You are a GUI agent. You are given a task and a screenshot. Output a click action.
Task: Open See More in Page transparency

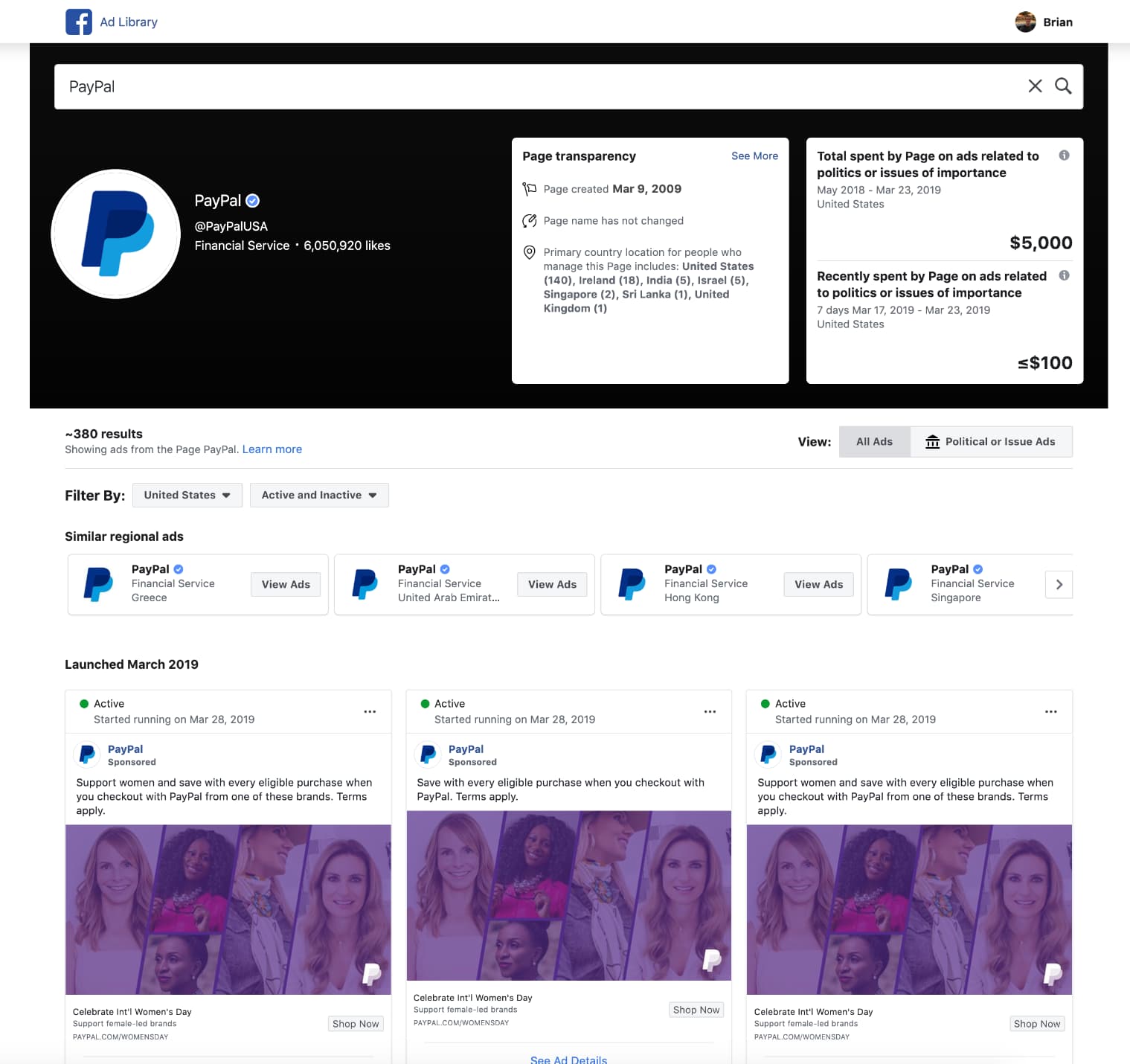pyautogui.click(x=754, y=156)
